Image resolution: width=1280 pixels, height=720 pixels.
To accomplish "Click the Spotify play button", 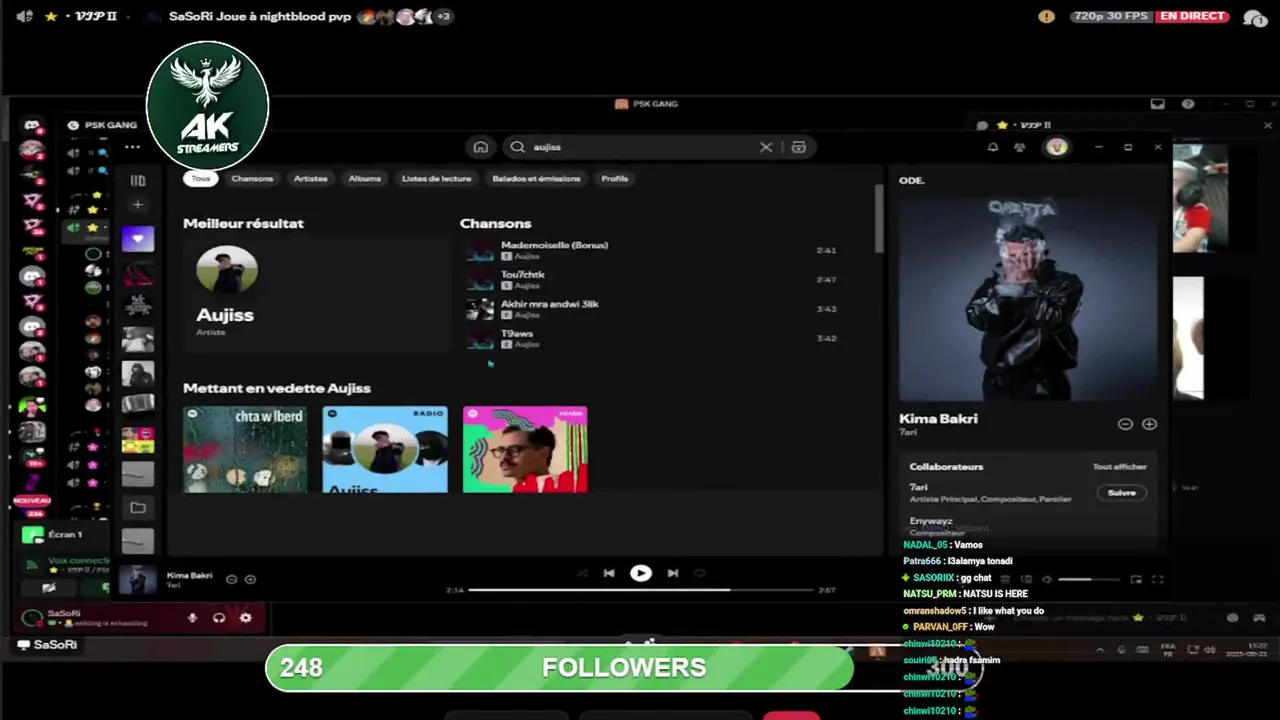I will click(641, 573).
